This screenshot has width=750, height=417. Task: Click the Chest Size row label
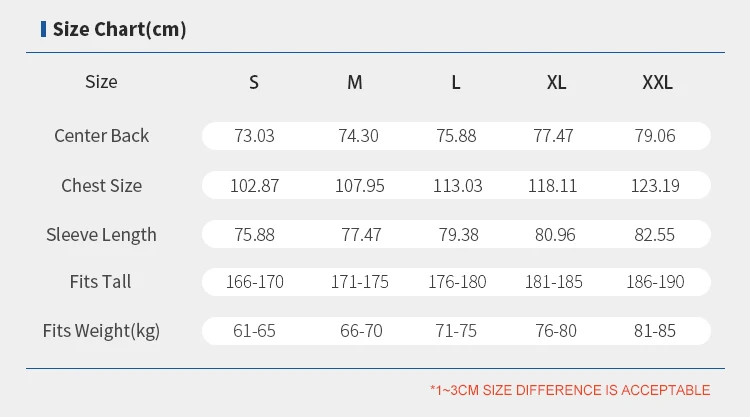point(101,185)
